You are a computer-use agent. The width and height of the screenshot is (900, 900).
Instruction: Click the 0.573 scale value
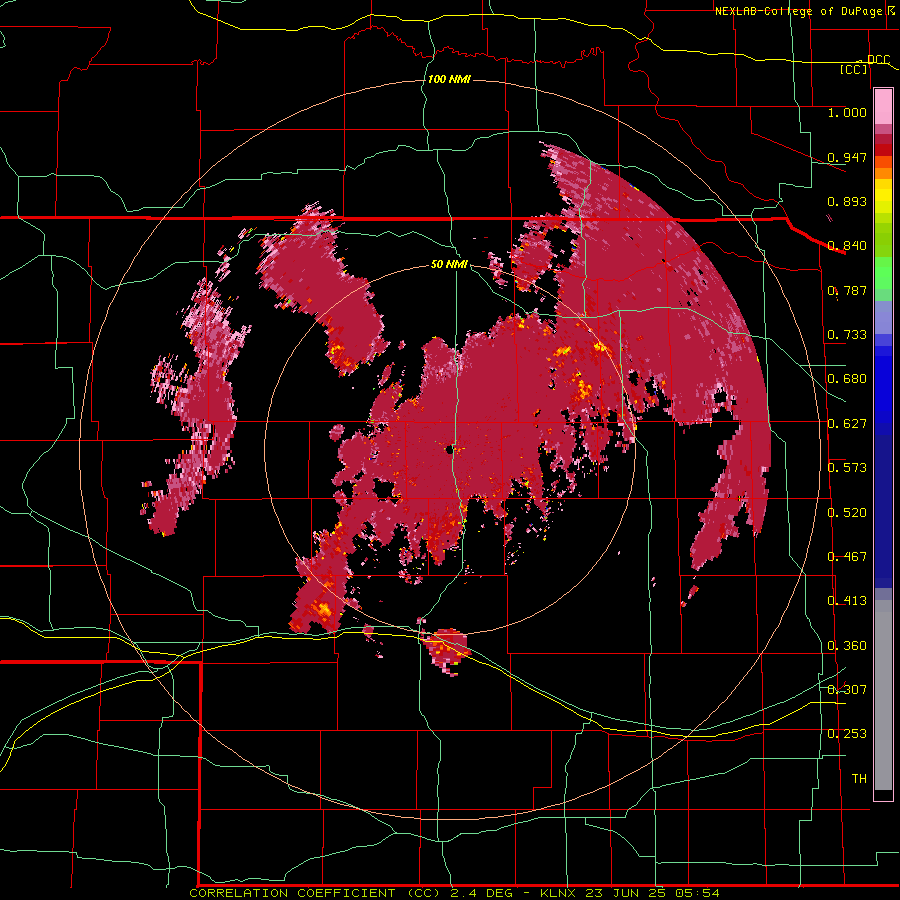tap(847, 468)
